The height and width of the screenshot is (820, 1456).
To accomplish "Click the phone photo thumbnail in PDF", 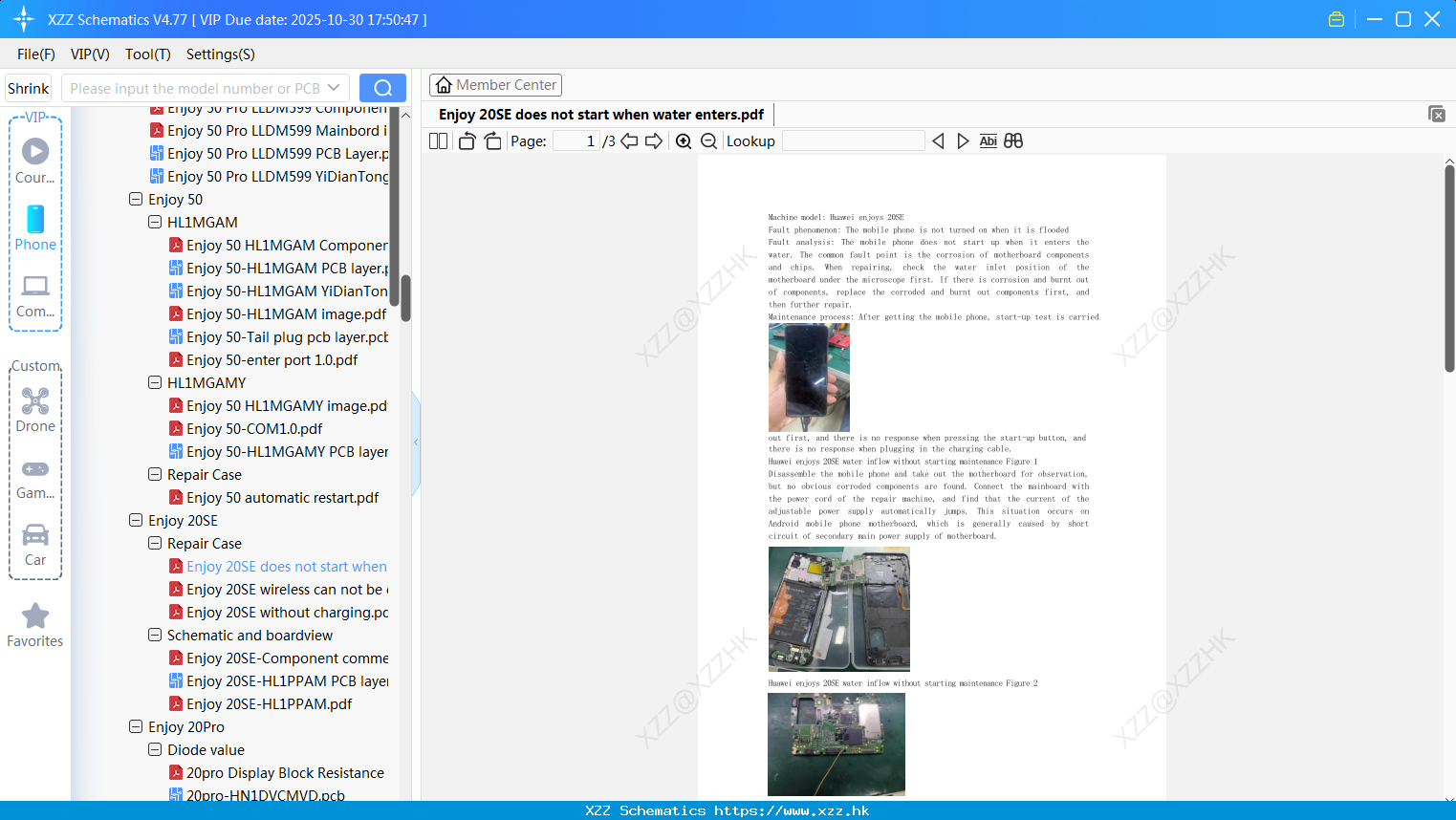I will point(809,378).
